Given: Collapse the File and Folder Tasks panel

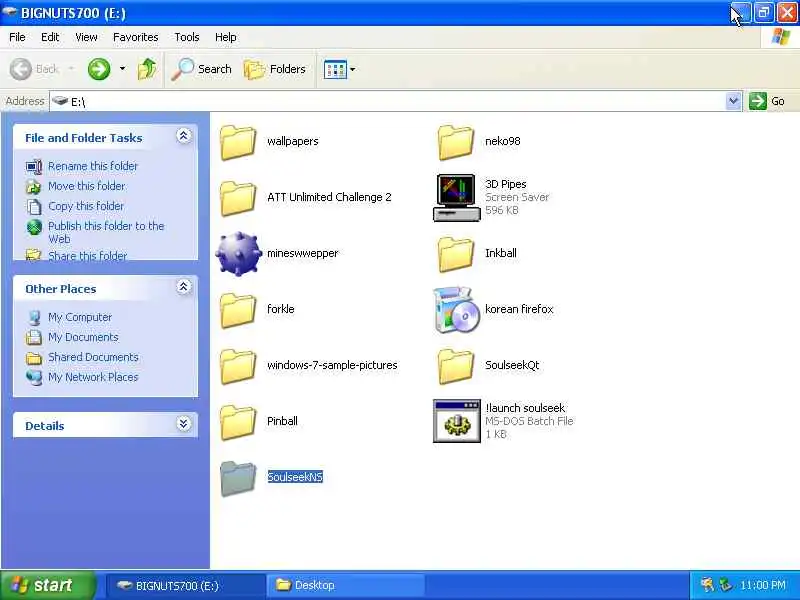Looking at the screenshot, I should point(184,136).
